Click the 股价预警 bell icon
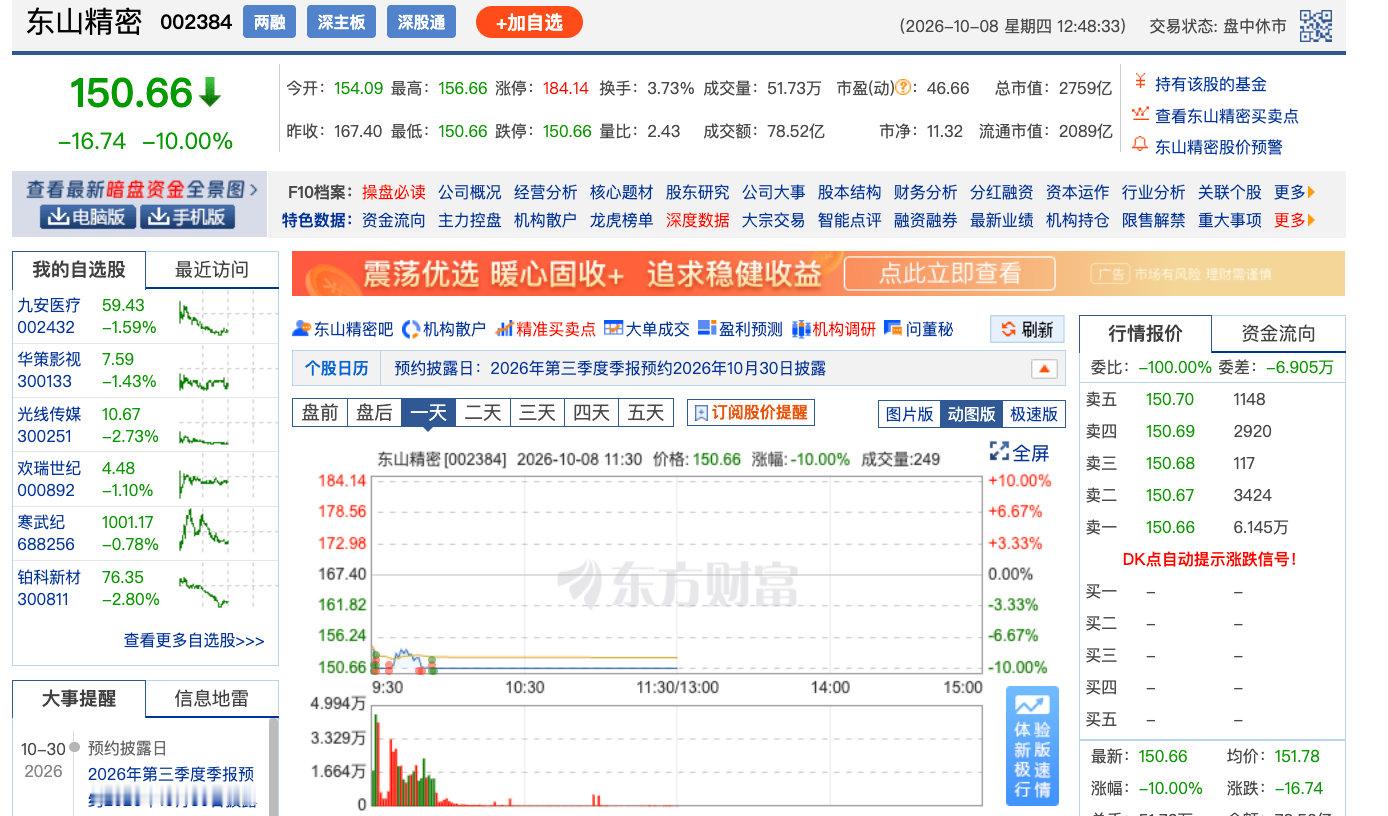The image size is (1388, 816). tap(1140, 145)
